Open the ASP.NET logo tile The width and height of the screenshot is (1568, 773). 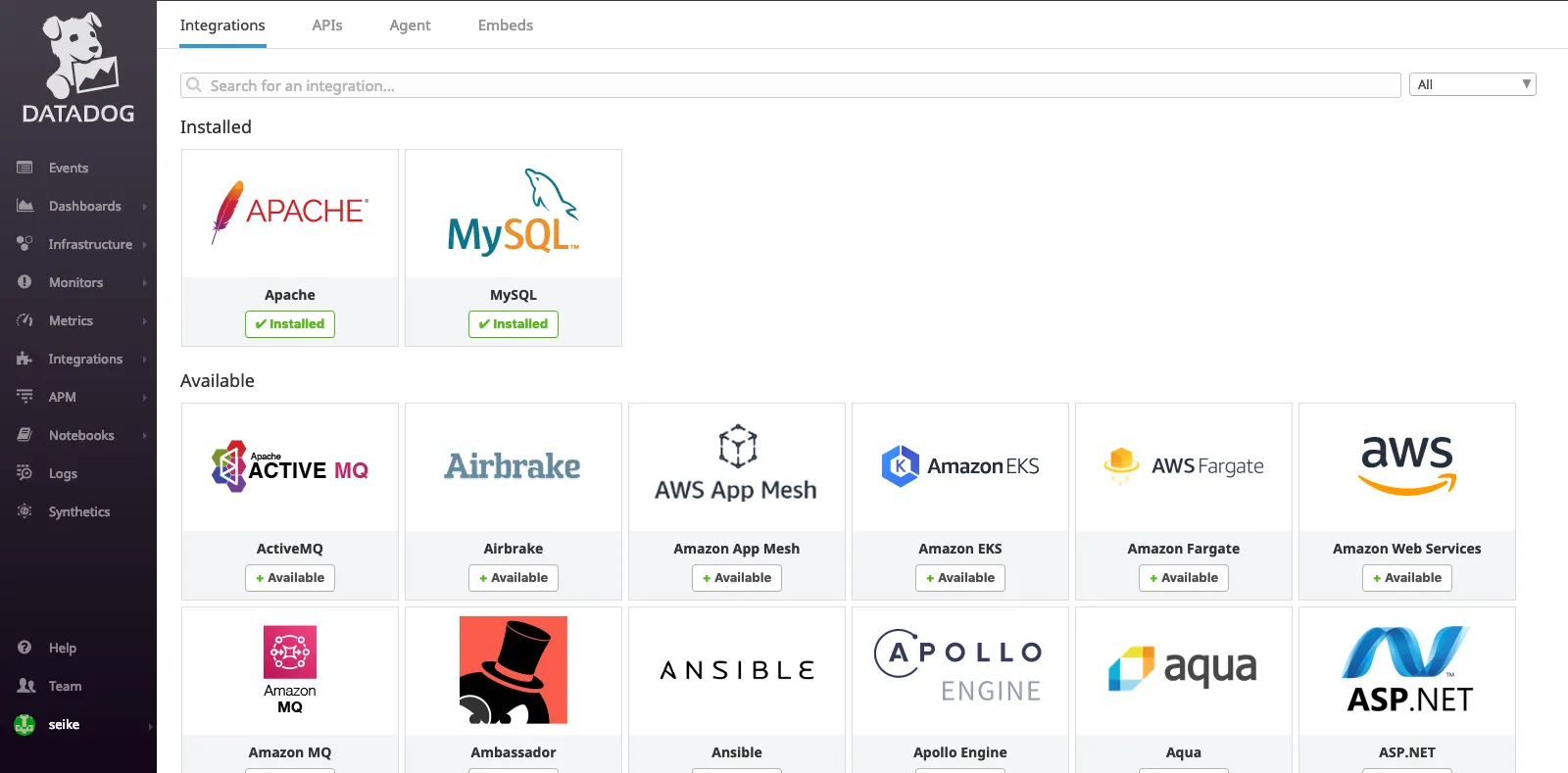pos(1407,671)
